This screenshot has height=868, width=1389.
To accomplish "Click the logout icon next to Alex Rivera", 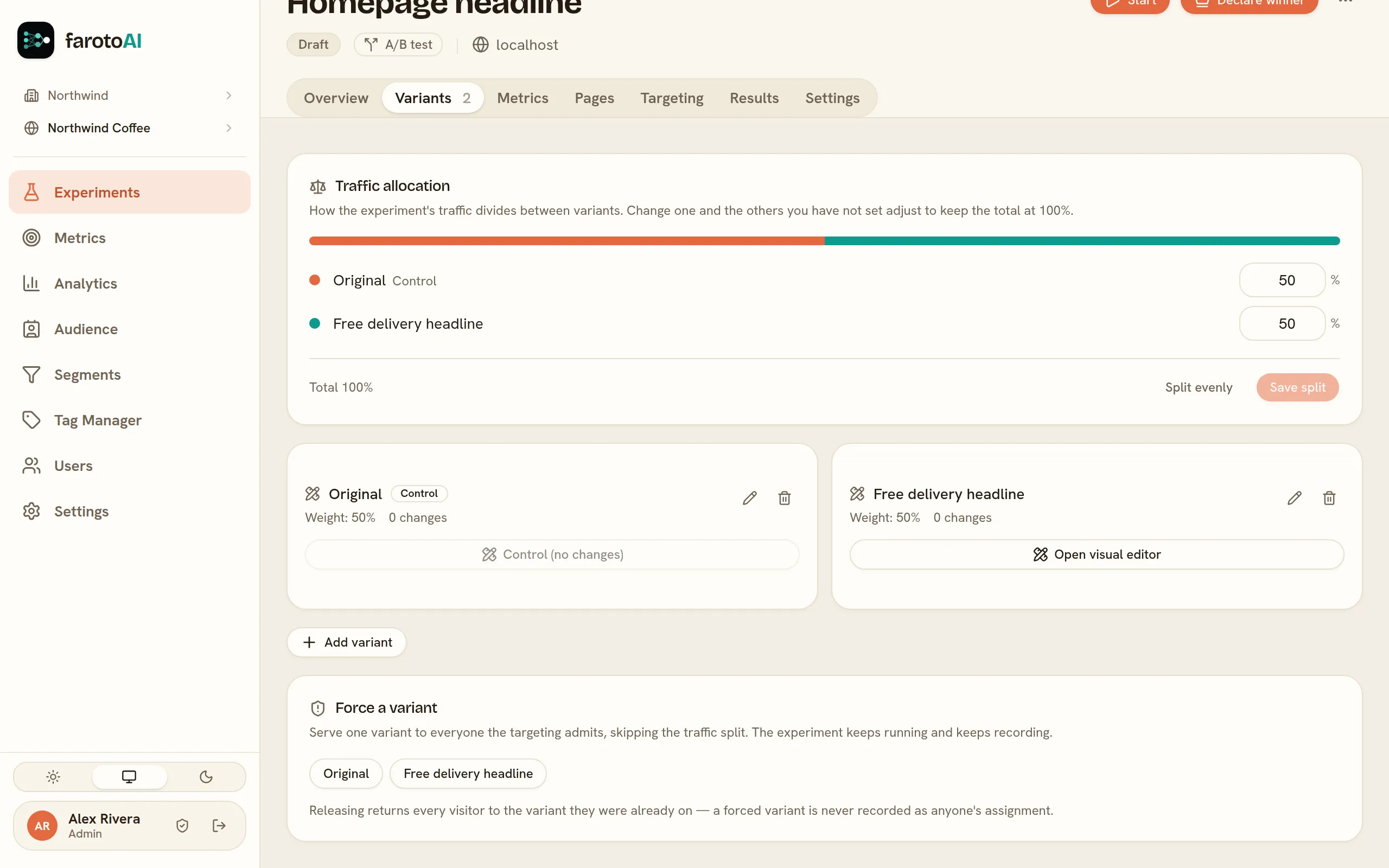I will 219,826.
